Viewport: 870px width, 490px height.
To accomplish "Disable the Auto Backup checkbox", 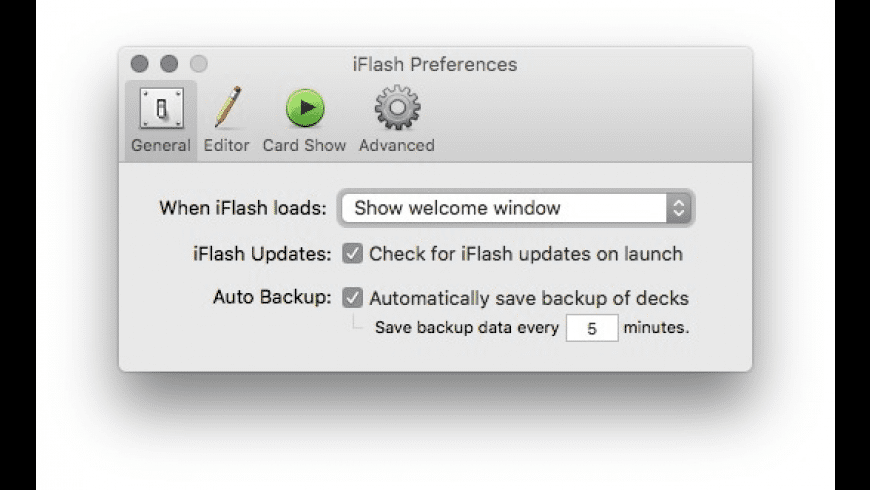I will 352,298.
